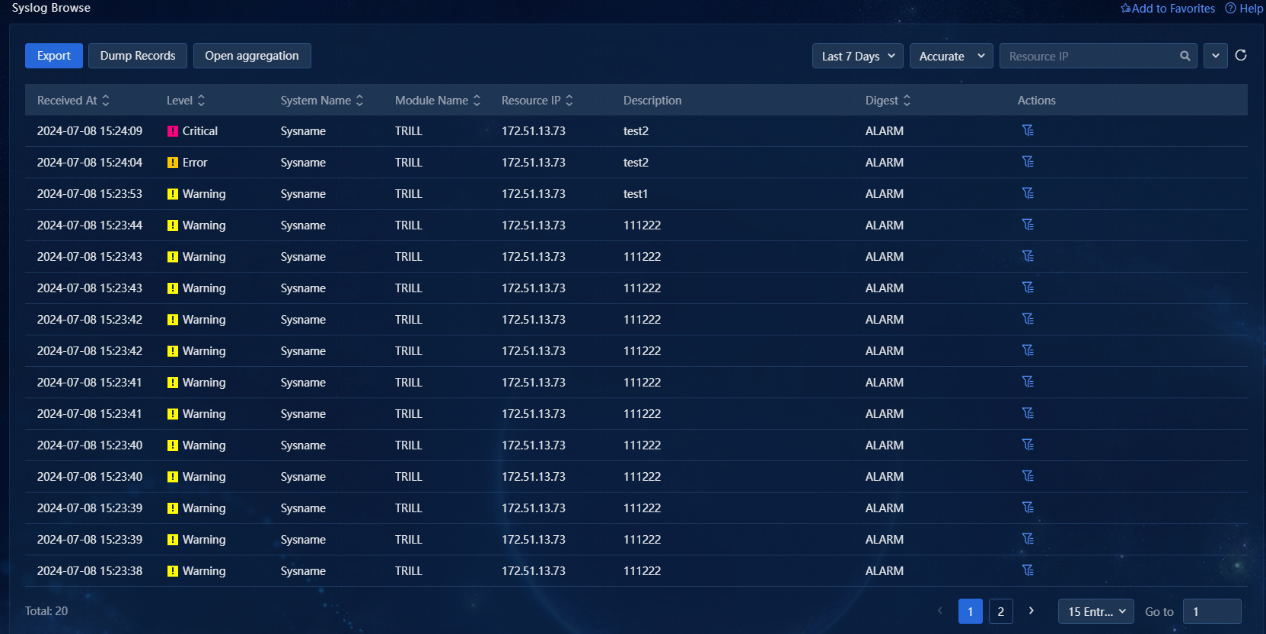1266x634 pixels.
Task: Click the Syslog Browse title
Action: tap(51, 8)
